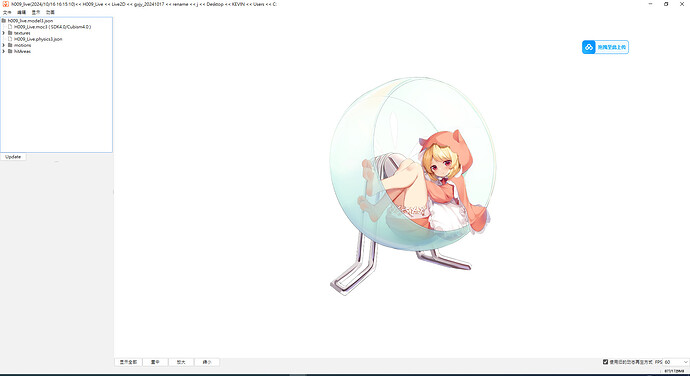Expand the textures folder arrow
Screen dimensions: 690x376
pyautogui.click(x=4, y=33)
